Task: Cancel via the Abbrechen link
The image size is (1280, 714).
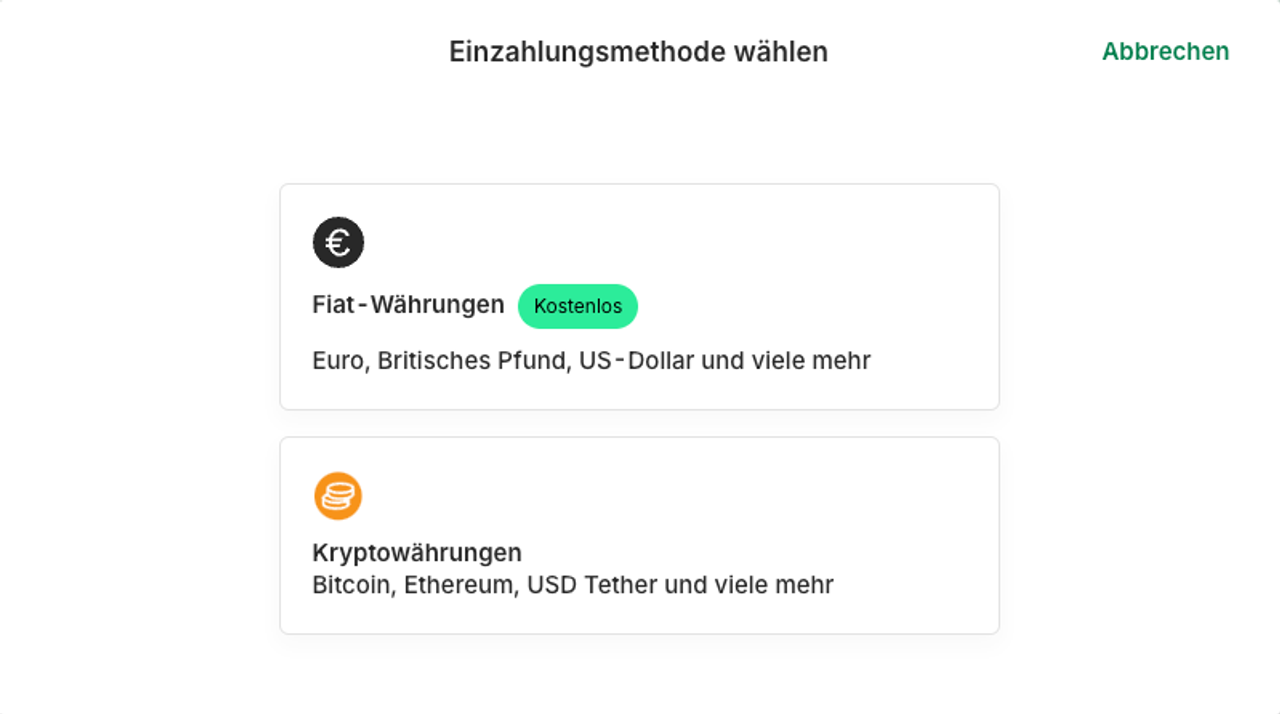Action: (x=1165, y=51)
